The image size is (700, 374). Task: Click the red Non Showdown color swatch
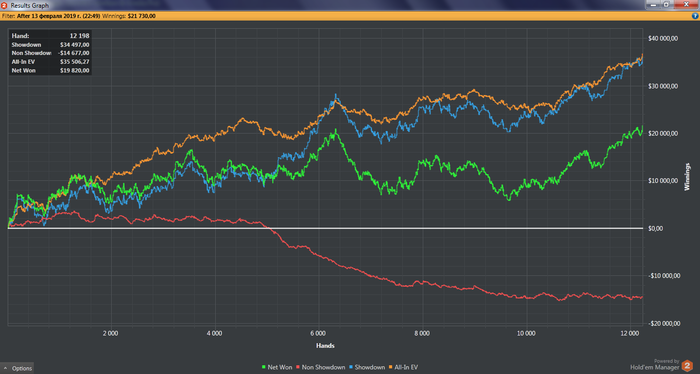pyautogui.click(x=298, y=367)
